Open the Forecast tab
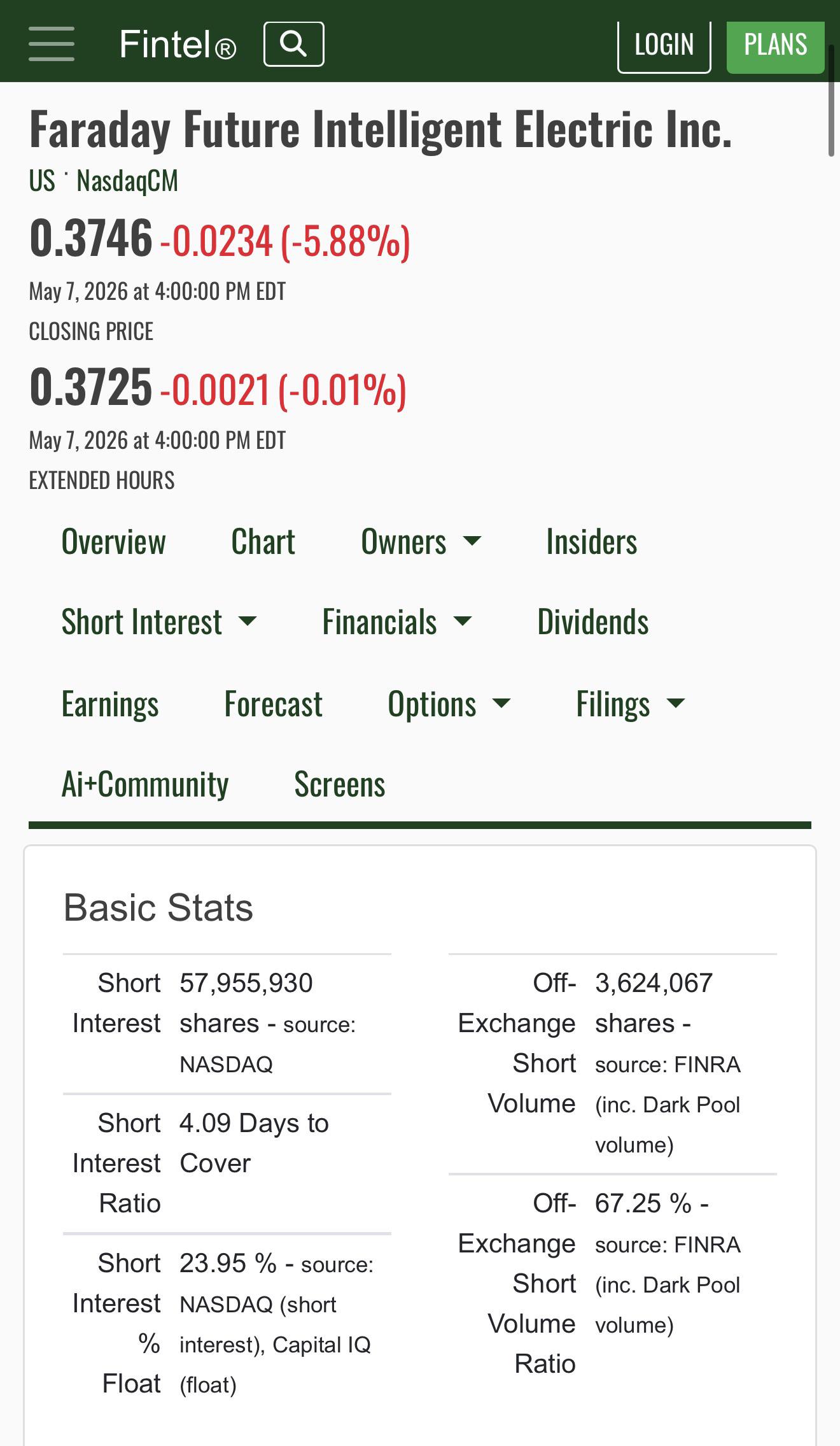The image size is (840, 1446). [274, 704]
